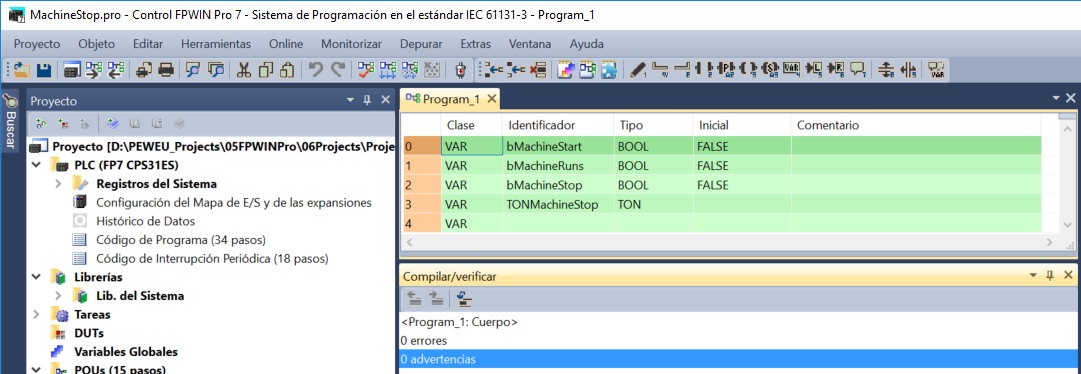Screen dimensions: 1081x374
Task: Click the paste icon next to copy
Action: click(287, 69)
